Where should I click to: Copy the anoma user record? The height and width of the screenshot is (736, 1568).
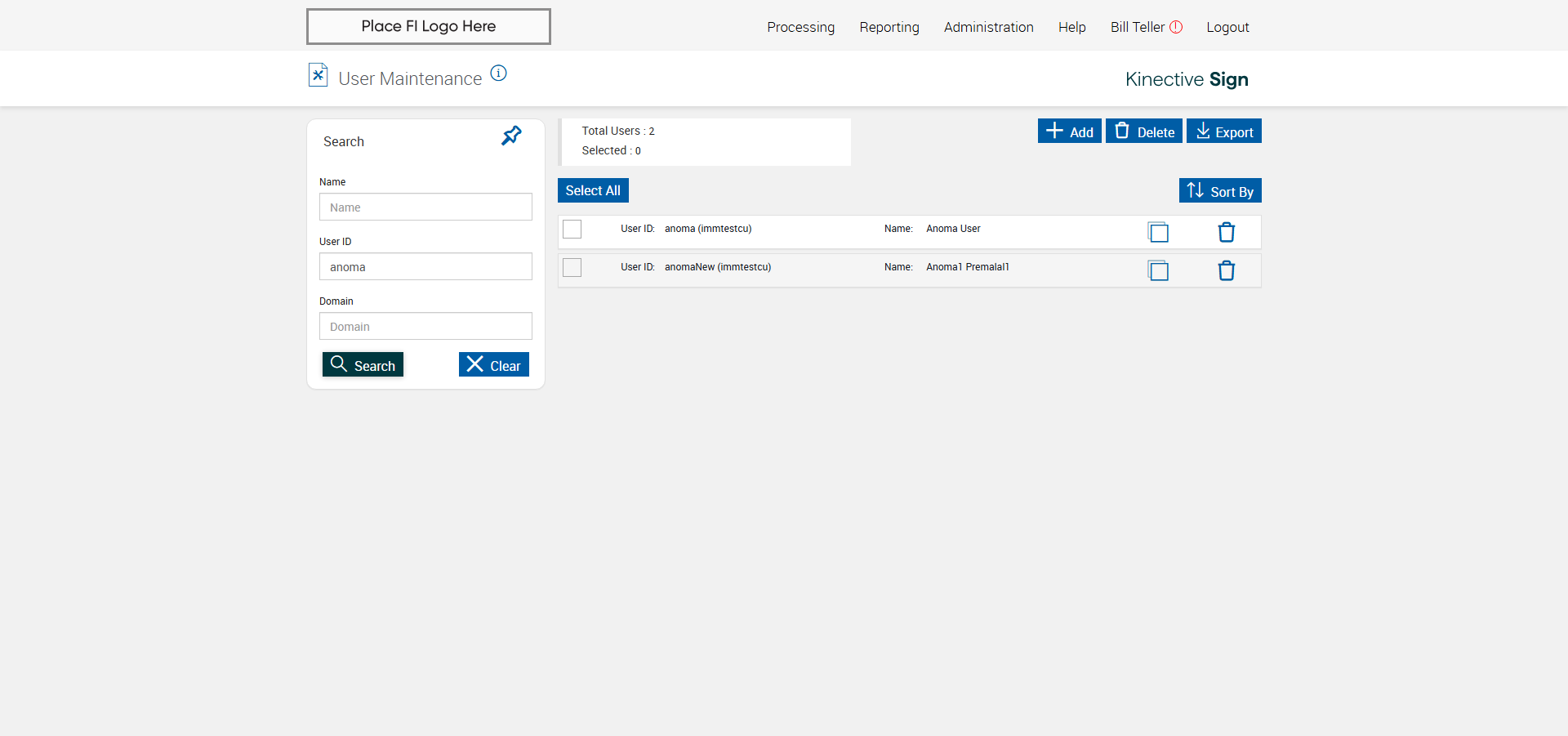point(1158,232)
